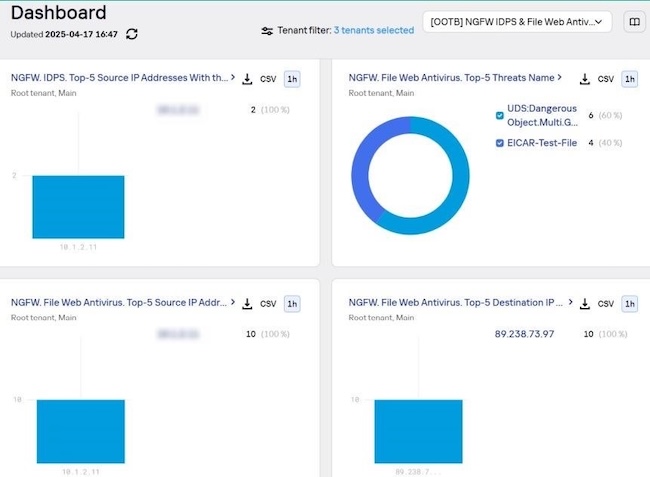
Task: Expand the Top-5 Destination IP widget chevron
Action: click(570, 302)
